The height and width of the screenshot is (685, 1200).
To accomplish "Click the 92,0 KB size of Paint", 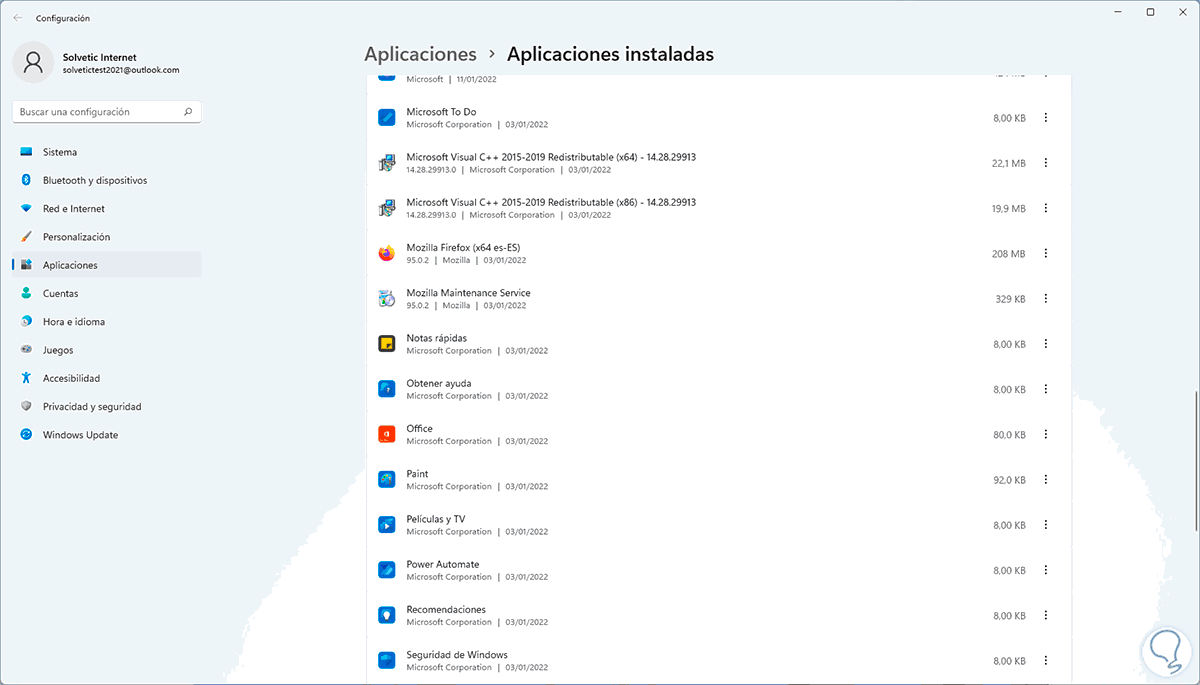I will [x=1009, y=480].
